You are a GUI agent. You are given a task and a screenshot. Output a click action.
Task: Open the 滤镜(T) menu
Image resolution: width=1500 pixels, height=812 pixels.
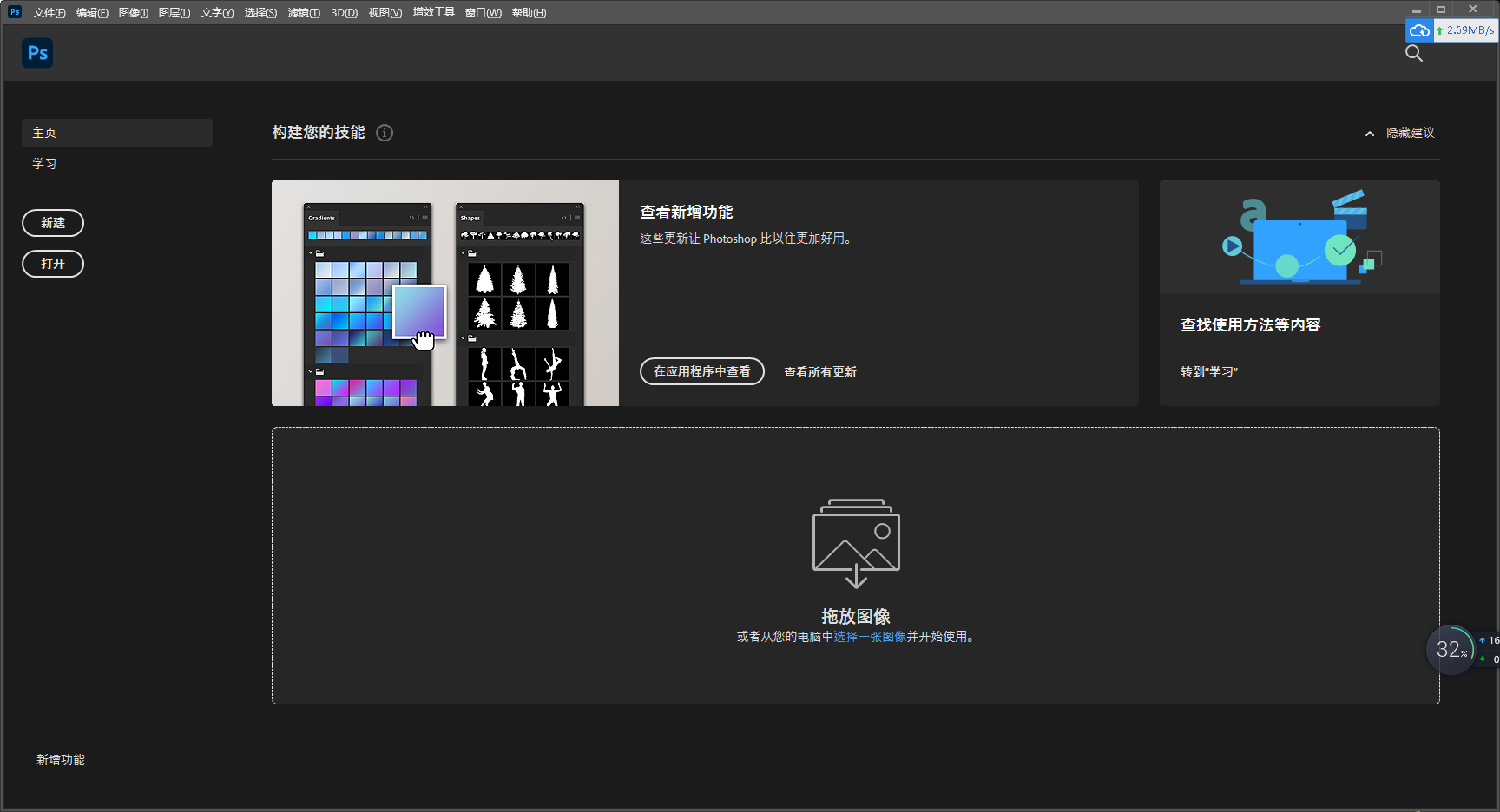pos(304,13)
